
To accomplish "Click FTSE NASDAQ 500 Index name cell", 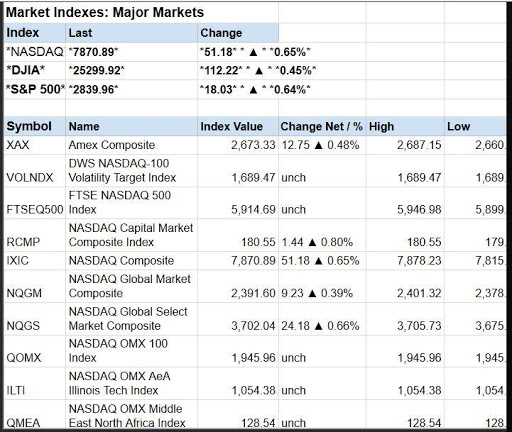I will coord(131,202).
